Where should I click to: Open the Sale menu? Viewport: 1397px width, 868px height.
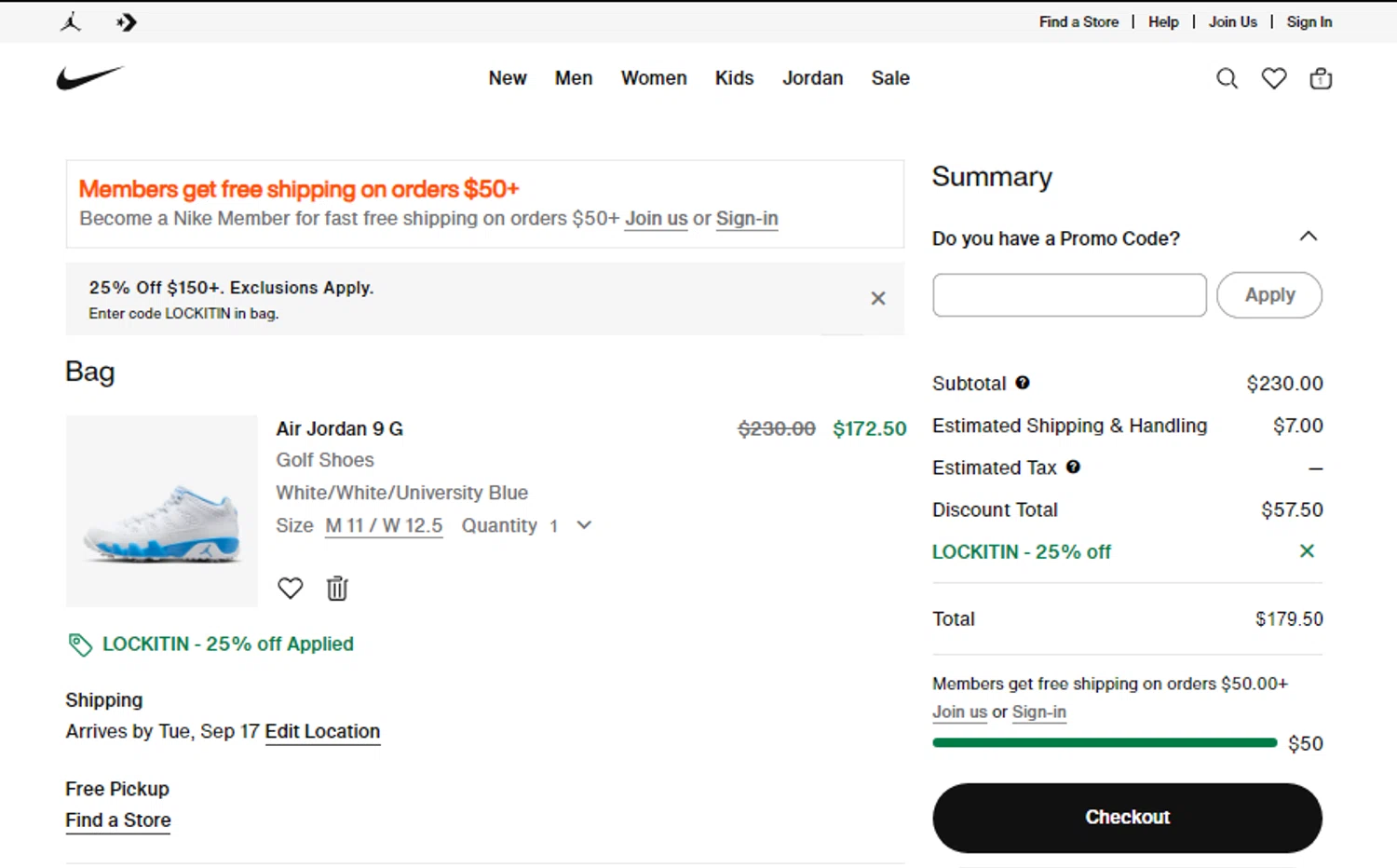point(890,78)
